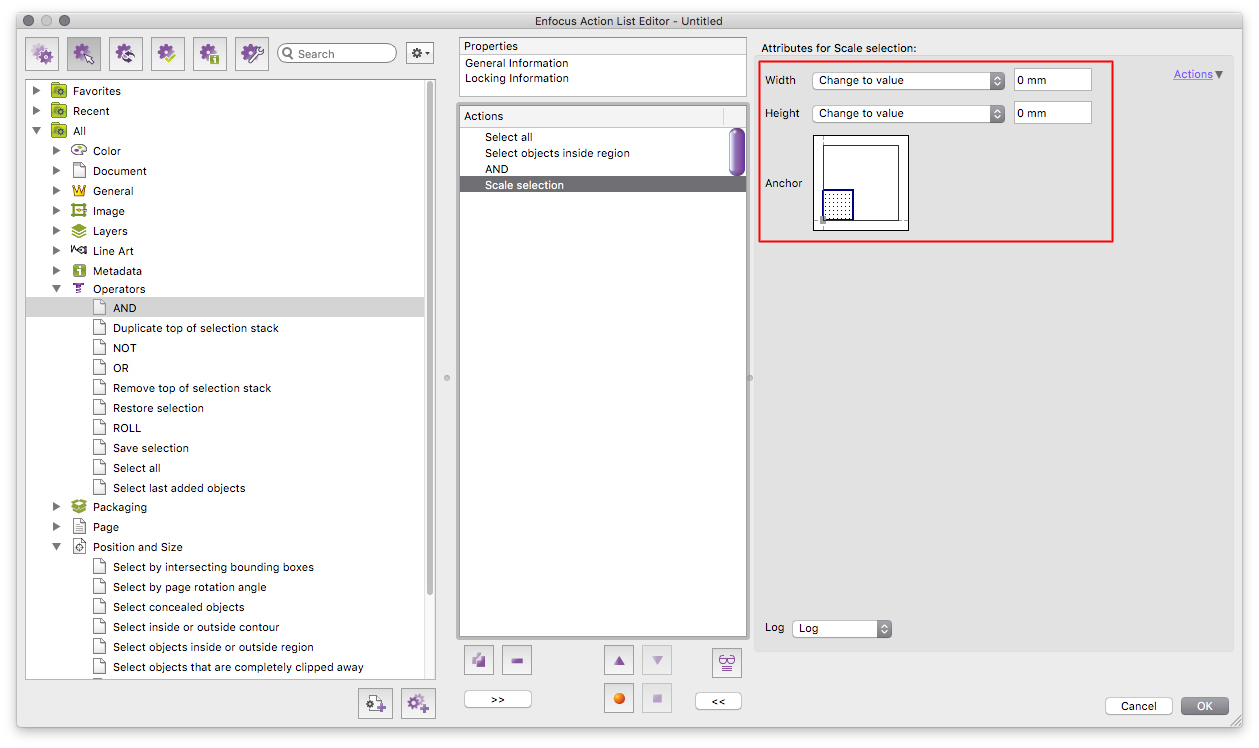Click the remove action minus icon
Viewport: 1259px width, 748px height.
tap(517, 660)
